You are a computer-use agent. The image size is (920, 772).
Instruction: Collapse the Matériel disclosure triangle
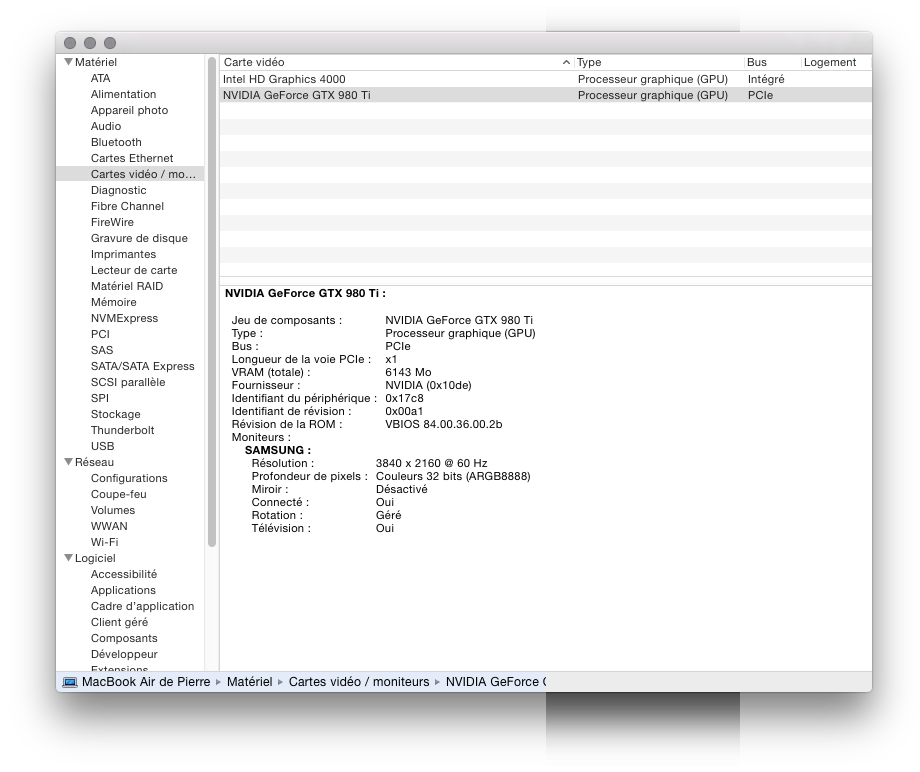pos(69,62)
